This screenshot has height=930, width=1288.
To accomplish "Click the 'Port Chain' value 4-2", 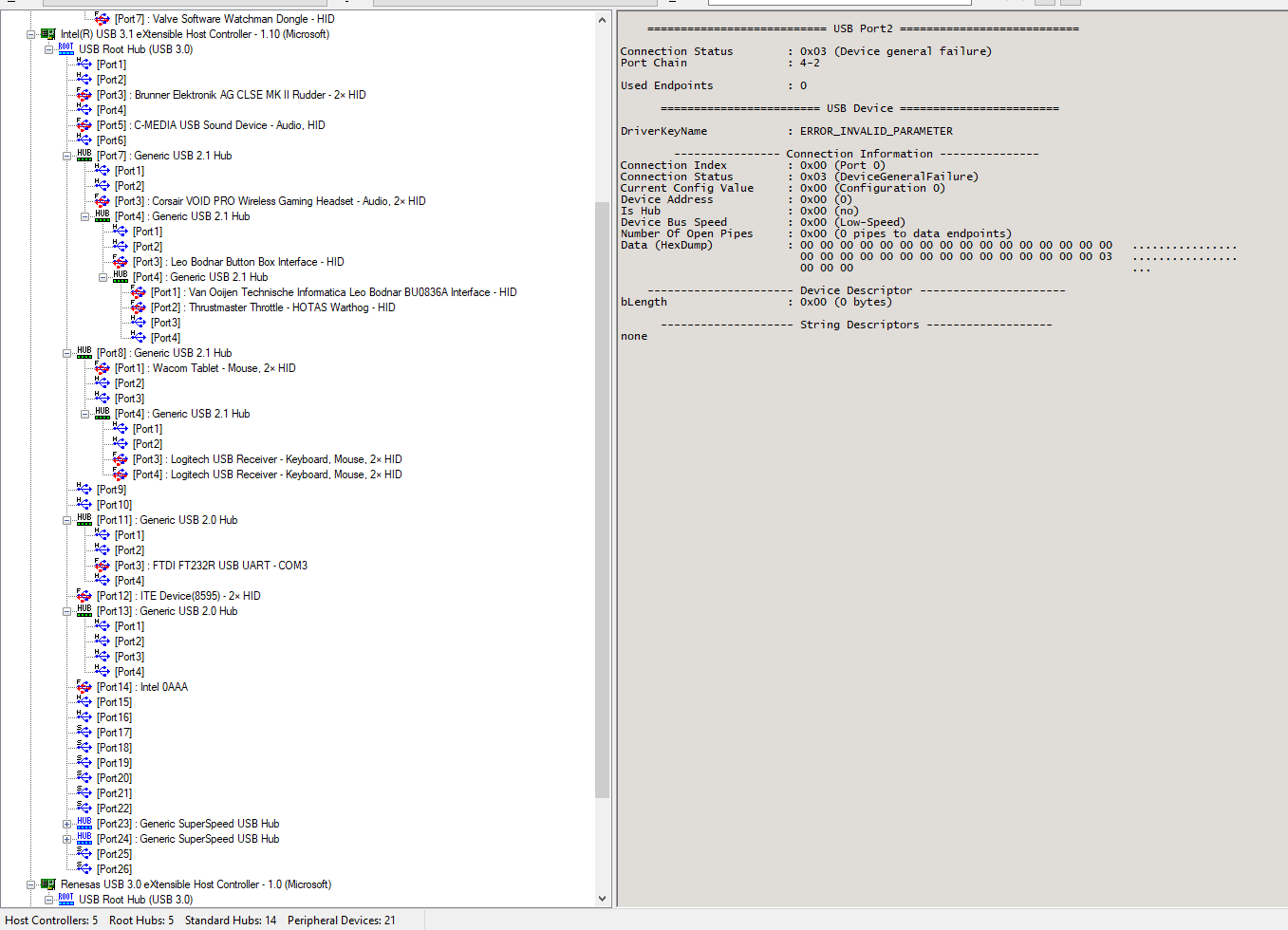I will tap(810, 63).
